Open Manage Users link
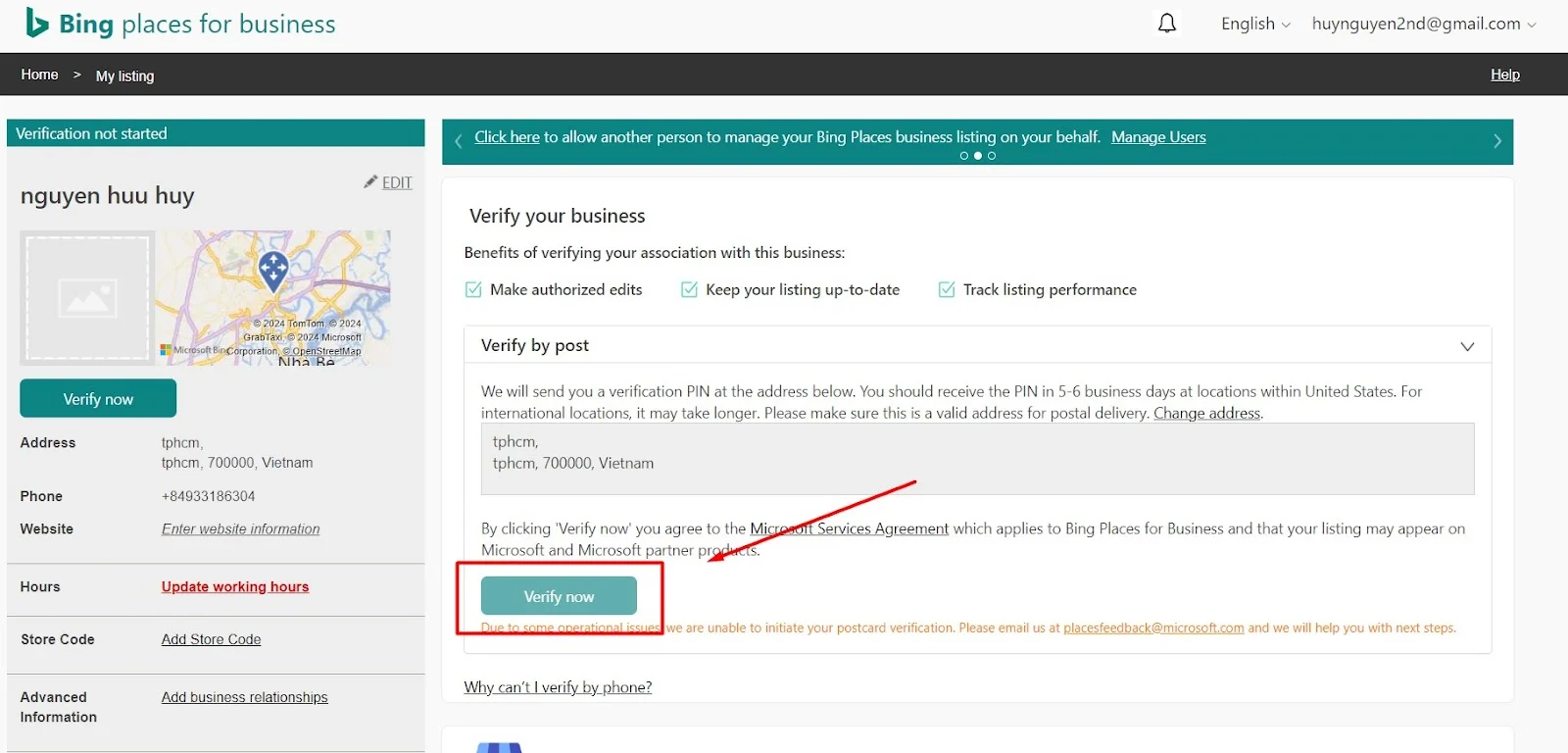This screenshot has height=753, width=1568. click(1158, 137)
